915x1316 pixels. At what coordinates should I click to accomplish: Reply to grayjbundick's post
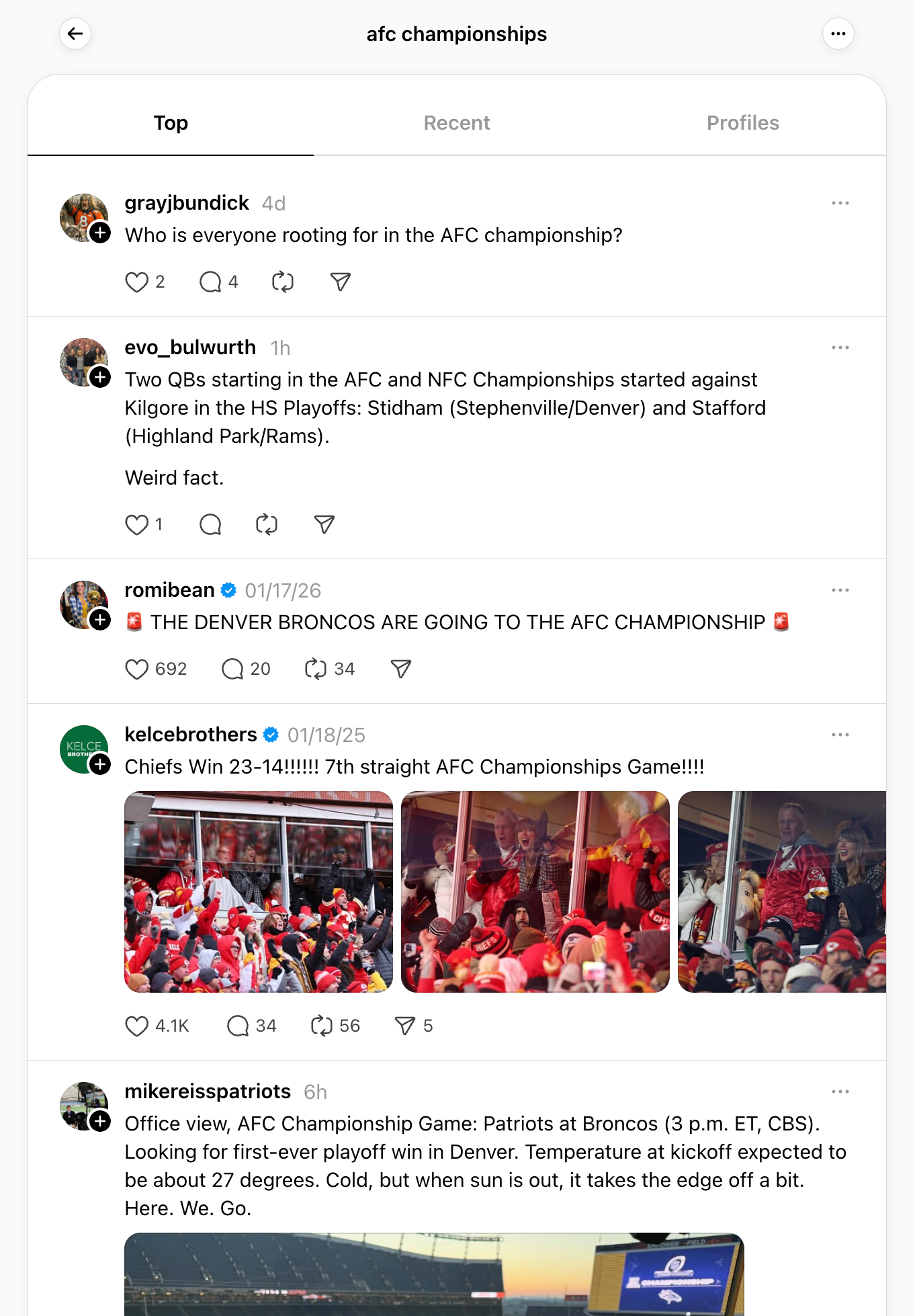210,282
